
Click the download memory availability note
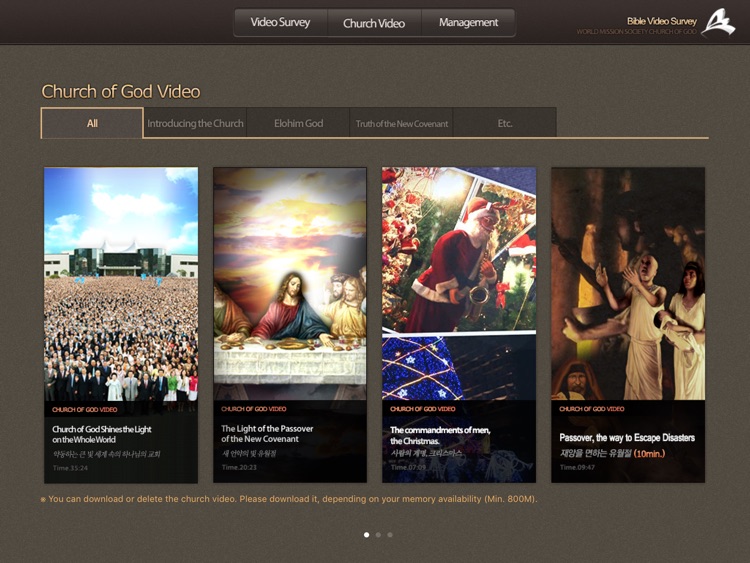click(289, 499)
